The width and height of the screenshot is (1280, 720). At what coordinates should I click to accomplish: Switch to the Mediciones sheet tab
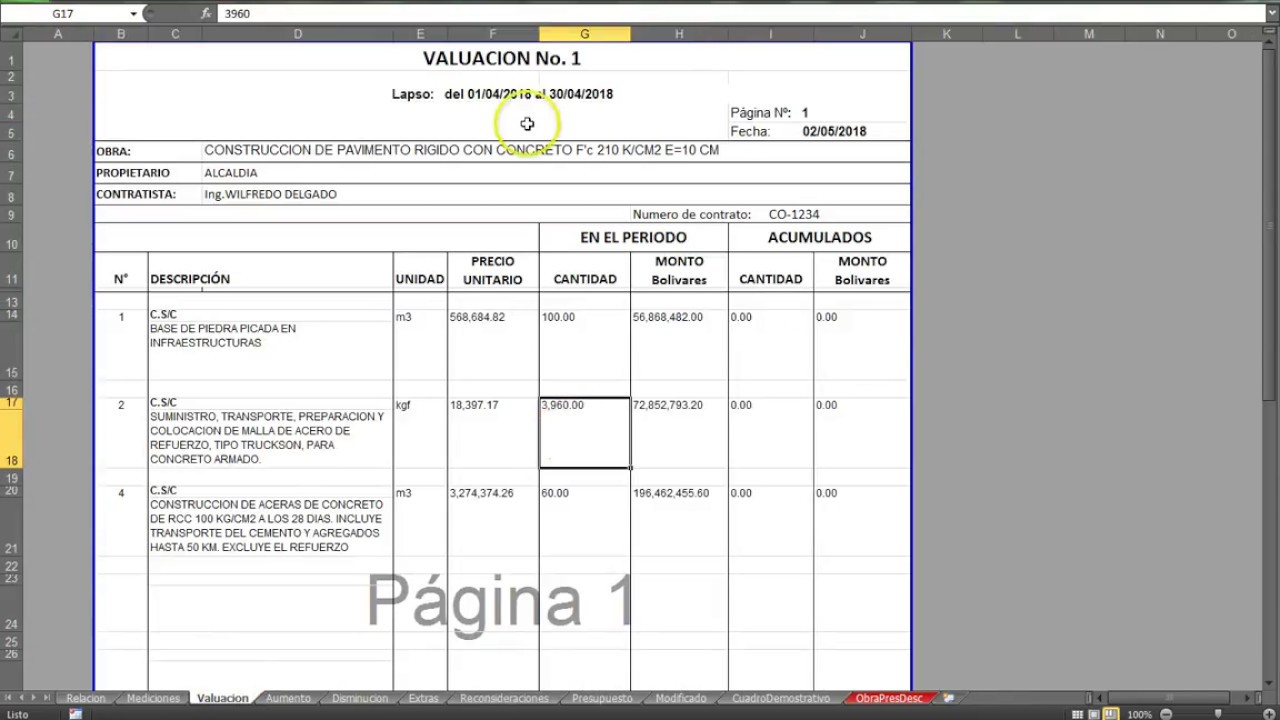point(153,698)
